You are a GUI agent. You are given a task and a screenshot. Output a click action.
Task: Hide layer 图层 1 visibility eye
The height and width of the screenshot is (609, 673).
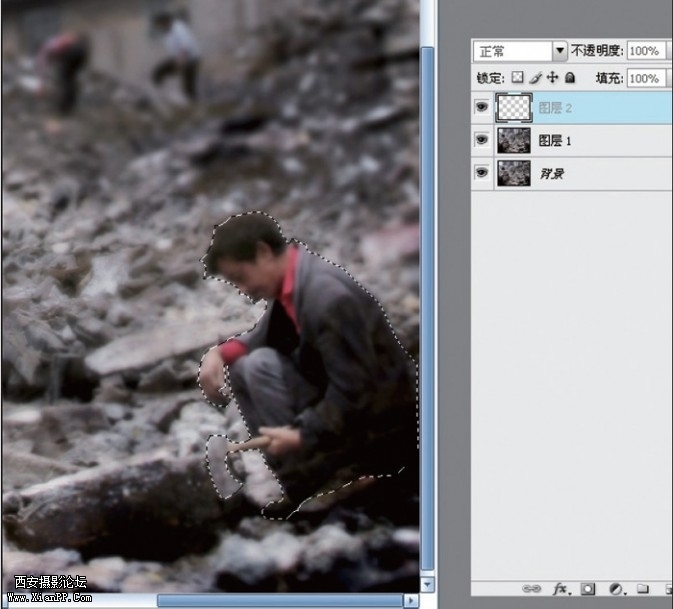pos(482,139)
